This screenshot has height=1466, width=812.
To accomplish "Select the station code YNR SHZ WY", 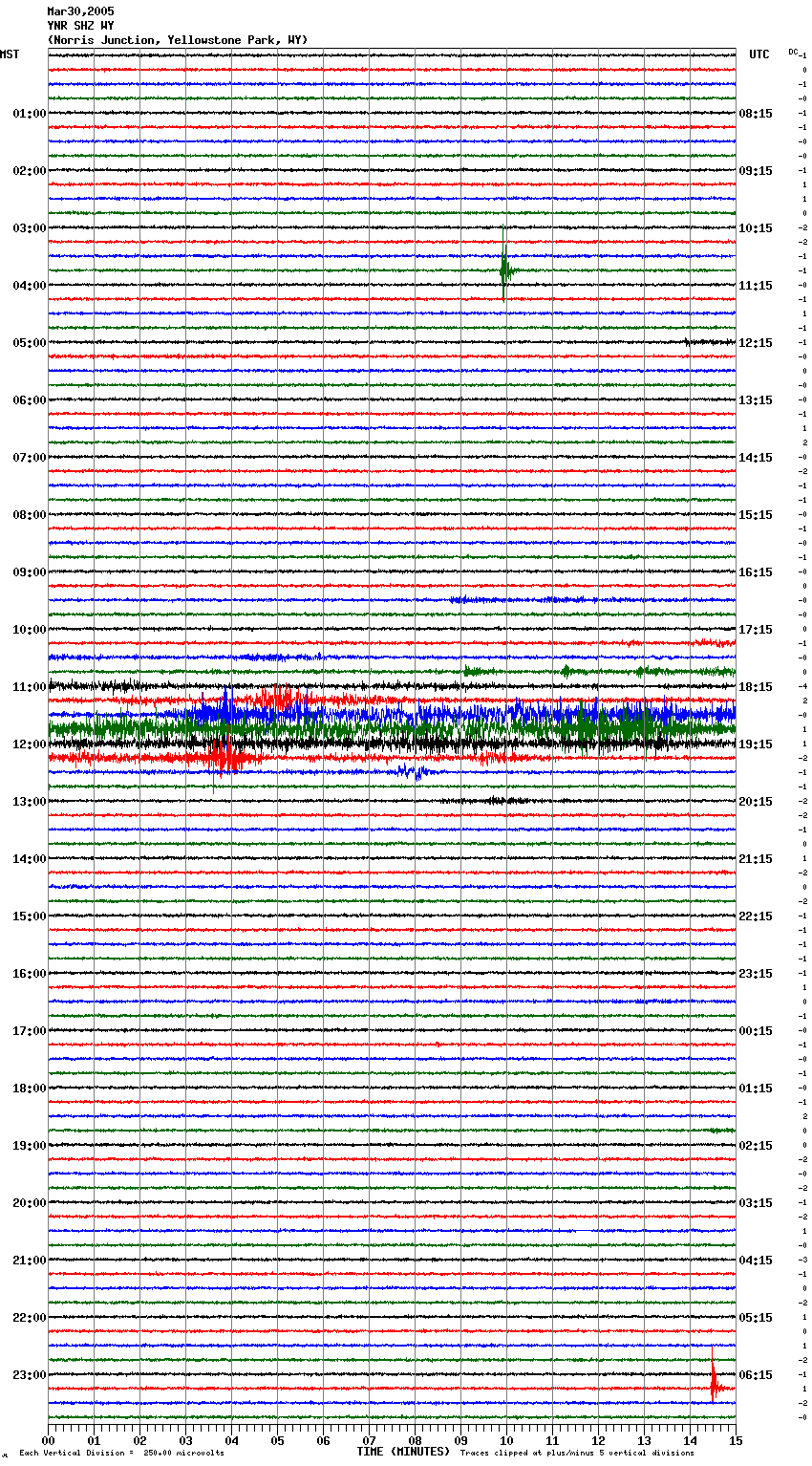I will coord(80,26).
